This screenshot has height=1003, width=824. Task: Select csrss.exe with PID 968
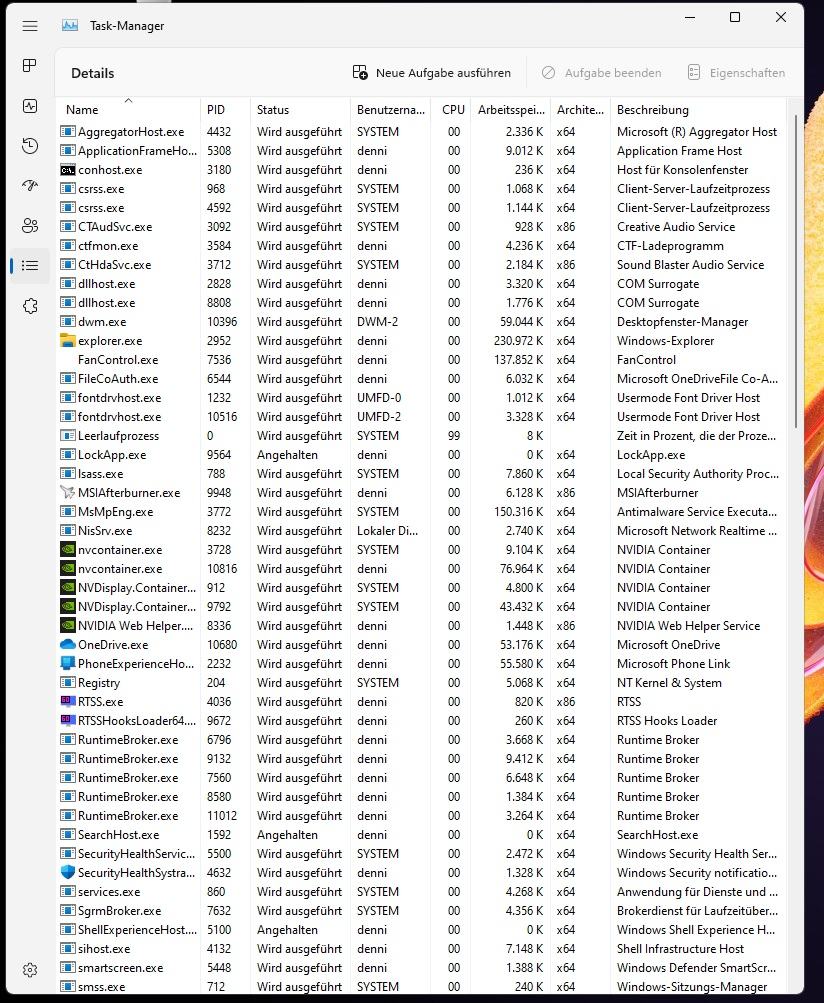tap(421, 189)
